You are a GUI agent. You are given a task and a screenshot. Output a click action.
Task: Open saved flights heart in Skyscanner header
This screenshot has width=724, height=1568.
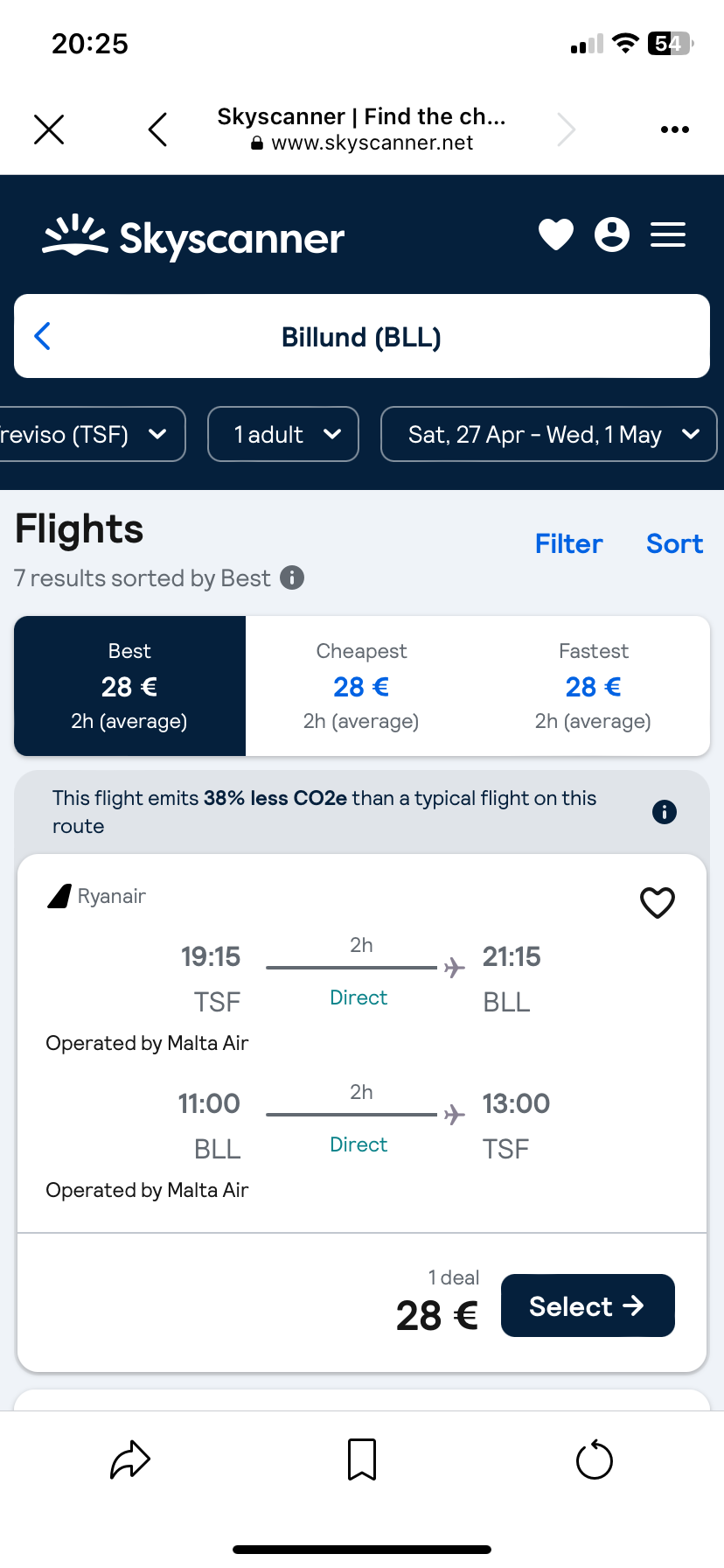pos(556,234)
